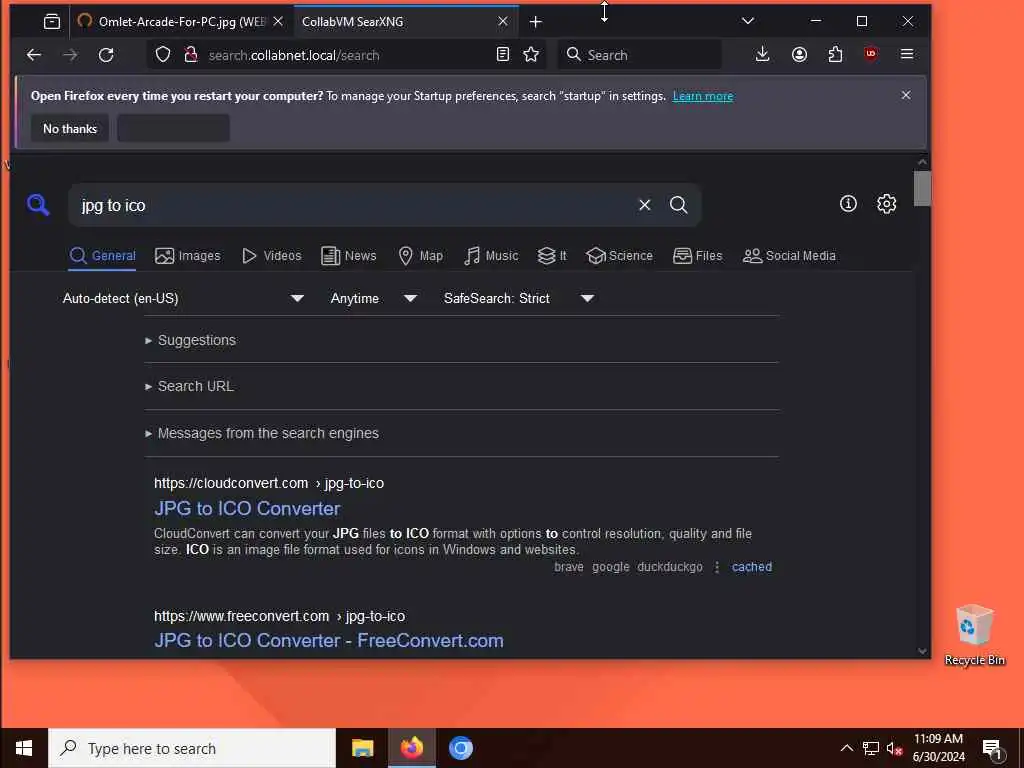This screenshot has height=768, width=1024.
Task: Switch to Omlet-Arcade-For-PC.jpg tab
Action: point(182,22)
